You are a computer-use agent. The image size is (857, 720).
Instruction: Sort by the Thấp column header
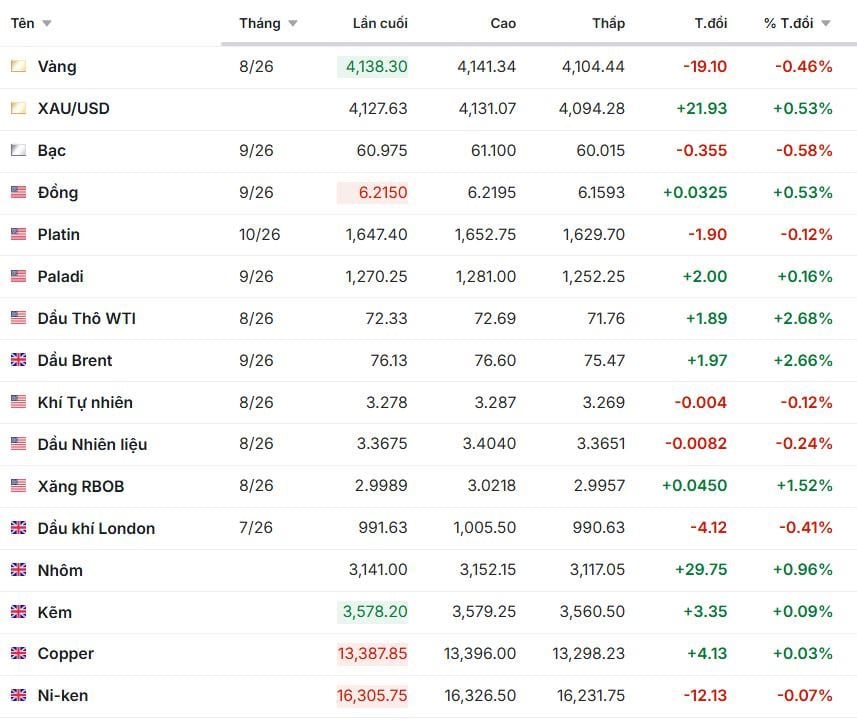(608, 23)
